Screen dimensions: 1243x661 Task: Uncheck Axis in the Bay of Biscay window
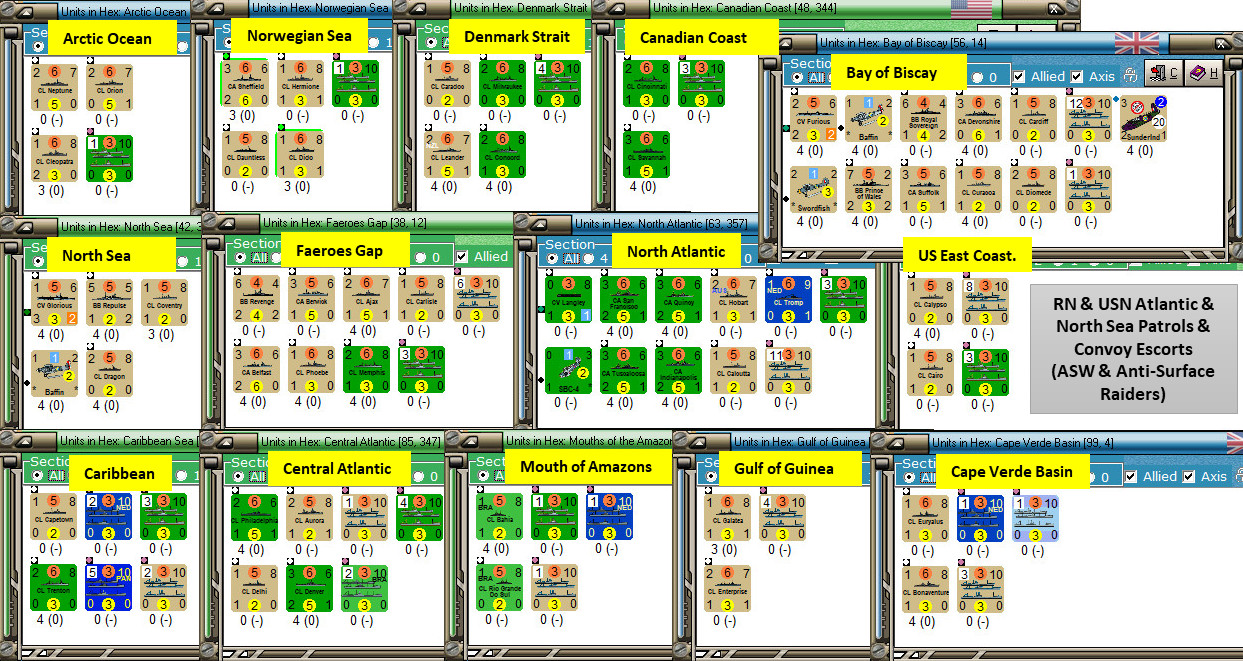(x=1077, y=76)
